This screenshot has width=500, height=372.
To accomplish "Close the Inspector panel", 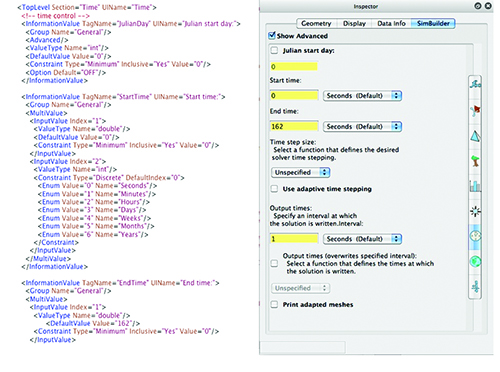I will 488,6.
